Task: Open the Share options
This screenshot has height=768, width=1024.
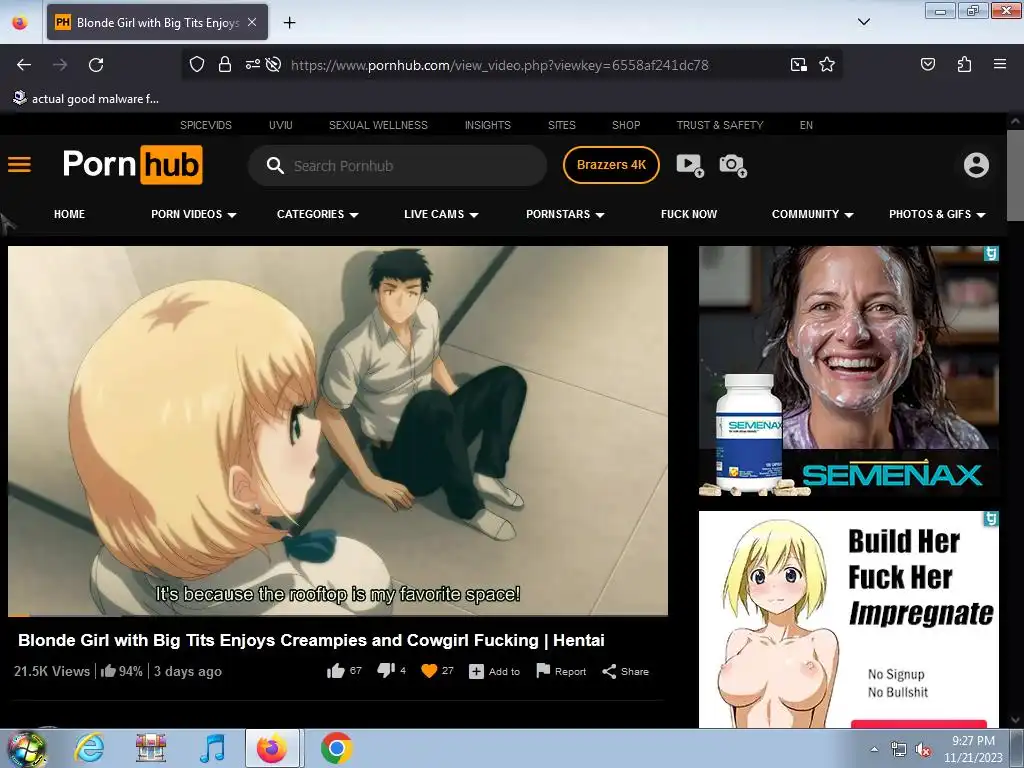Action: click(x=625, y=671)
